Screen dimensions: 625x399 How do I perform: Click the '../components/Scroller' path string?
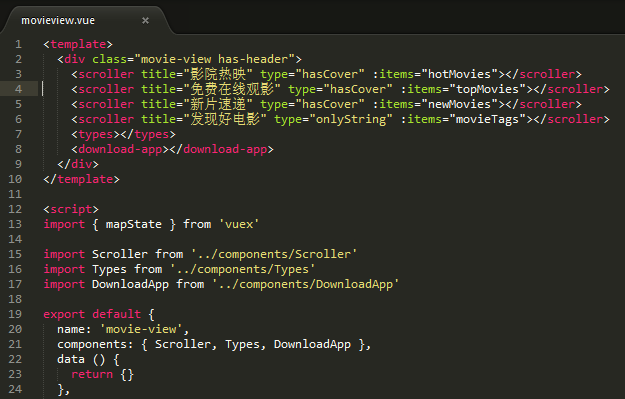(274, 254)
